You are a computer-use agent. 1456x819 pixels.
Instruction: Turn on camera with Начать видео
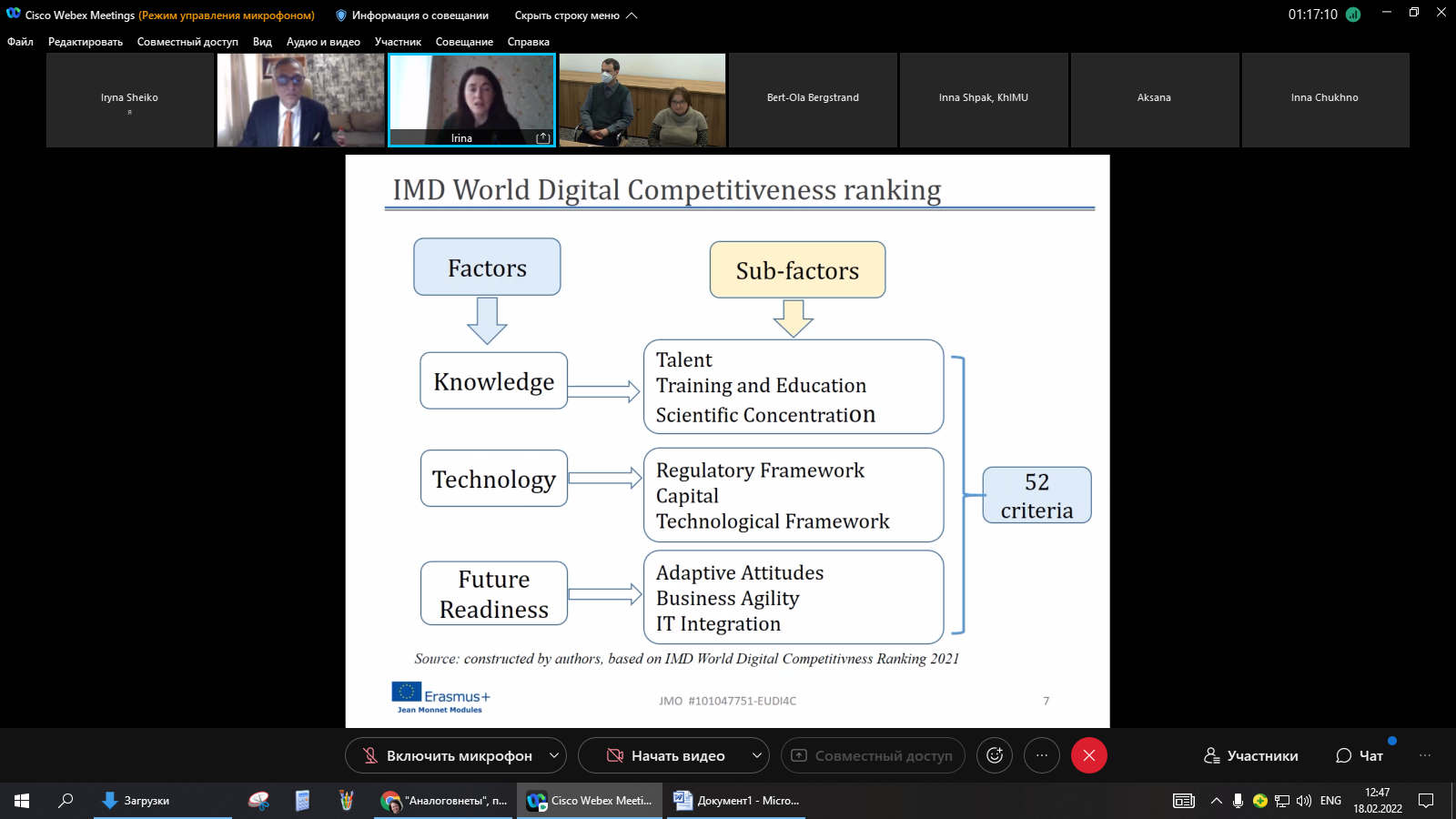coord(664,755)
